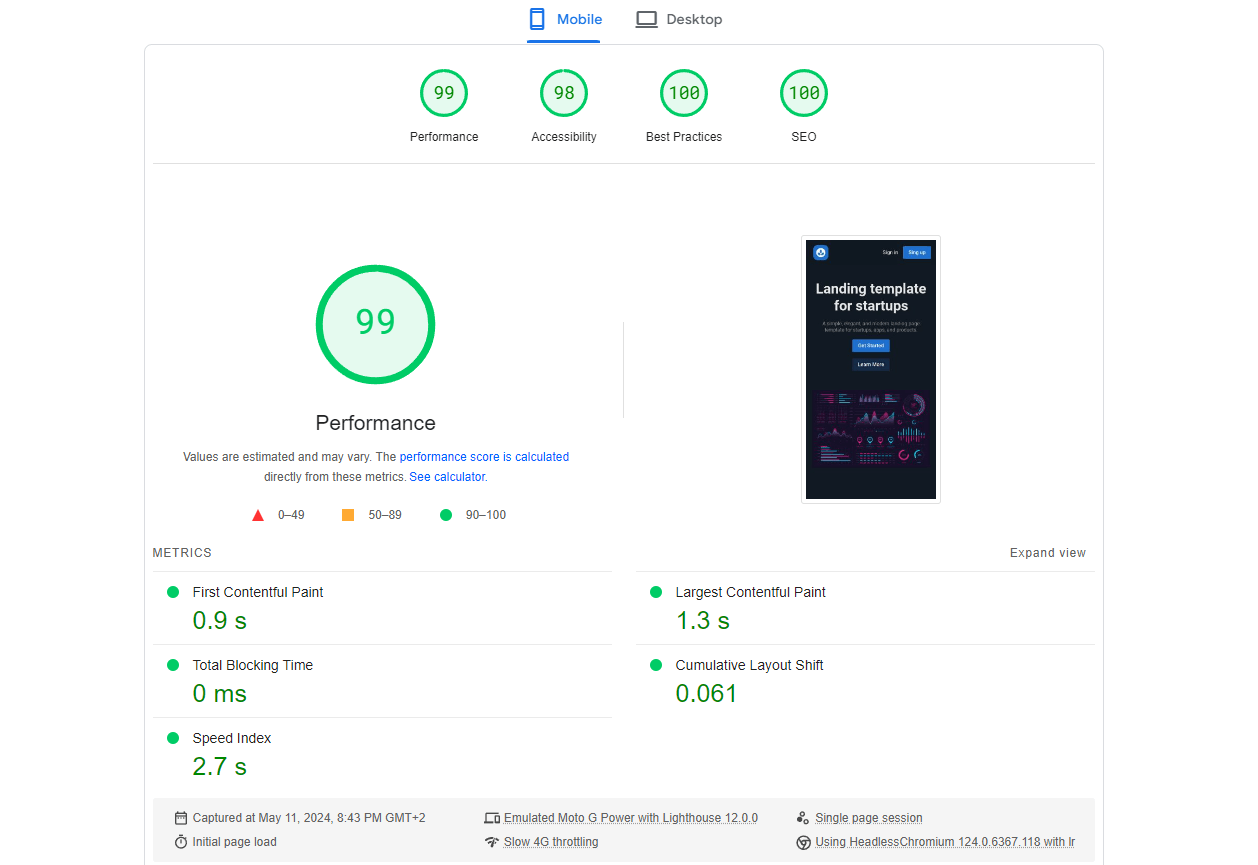
Task: Click the METRICS section heading
Action: pos(182,553)
